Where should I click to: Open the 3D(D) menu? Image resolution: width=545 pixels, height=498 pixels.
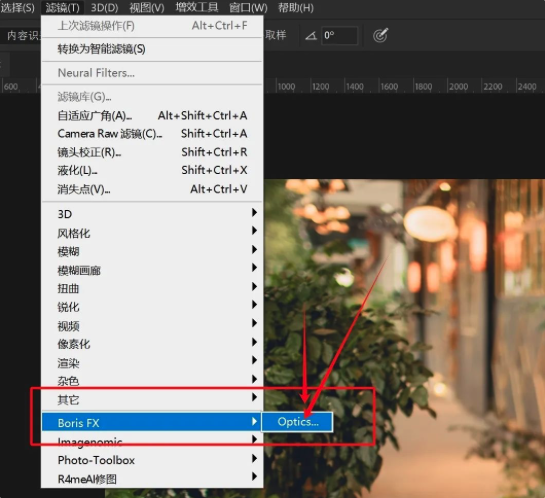104,8
